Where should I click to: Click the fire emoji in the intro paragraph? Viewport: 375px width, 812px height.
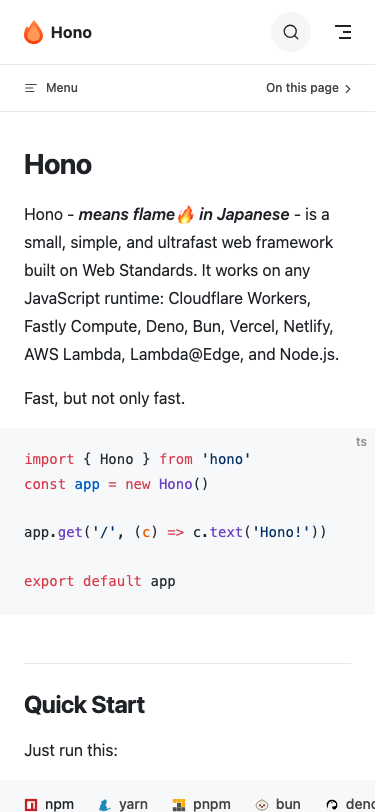click(185, 214)
